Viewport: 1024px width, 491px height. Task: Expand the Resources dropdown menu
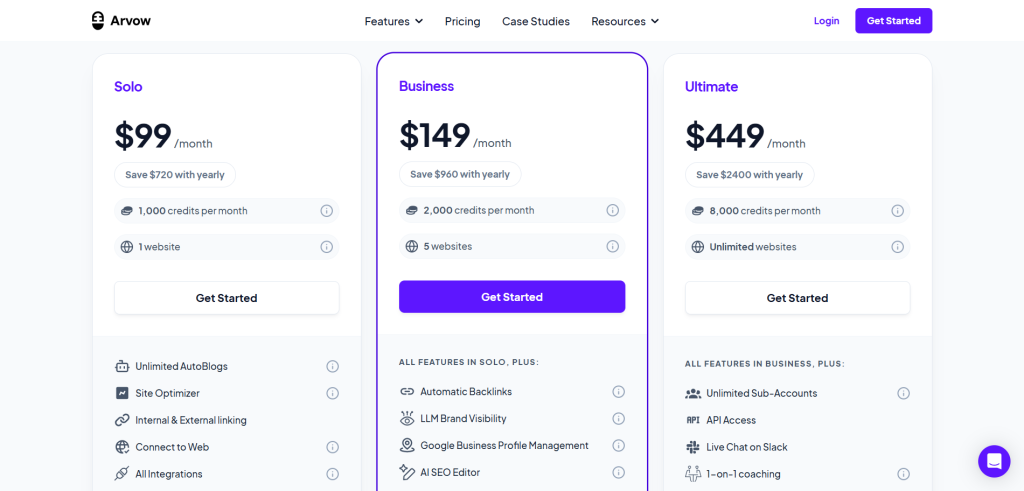pyautogui.click(x=625, y=21)
